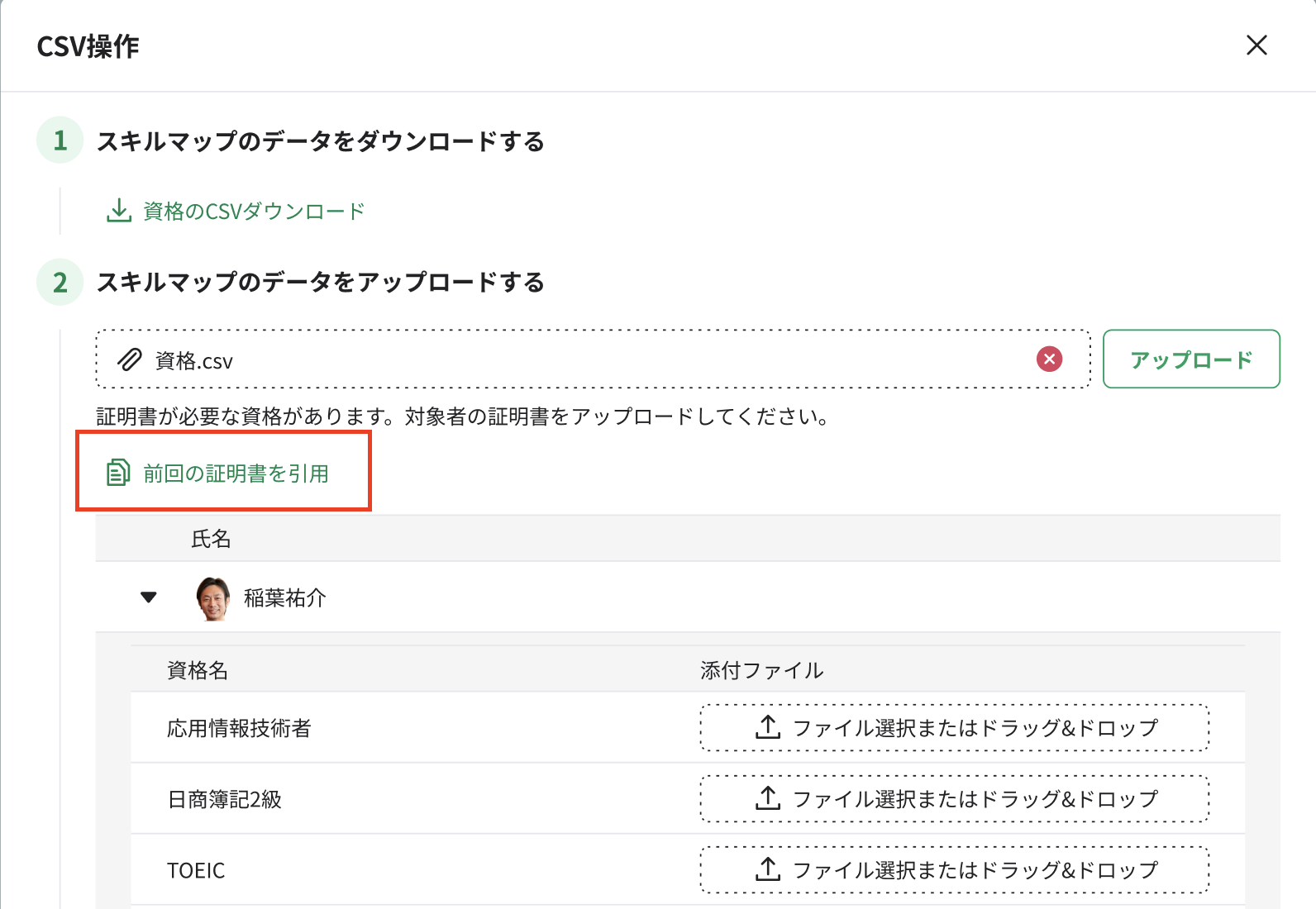Click 稲葉祐介's profile photo
Image resolution: width=1316 pixels, height=909 pixels.
(213, 598)
